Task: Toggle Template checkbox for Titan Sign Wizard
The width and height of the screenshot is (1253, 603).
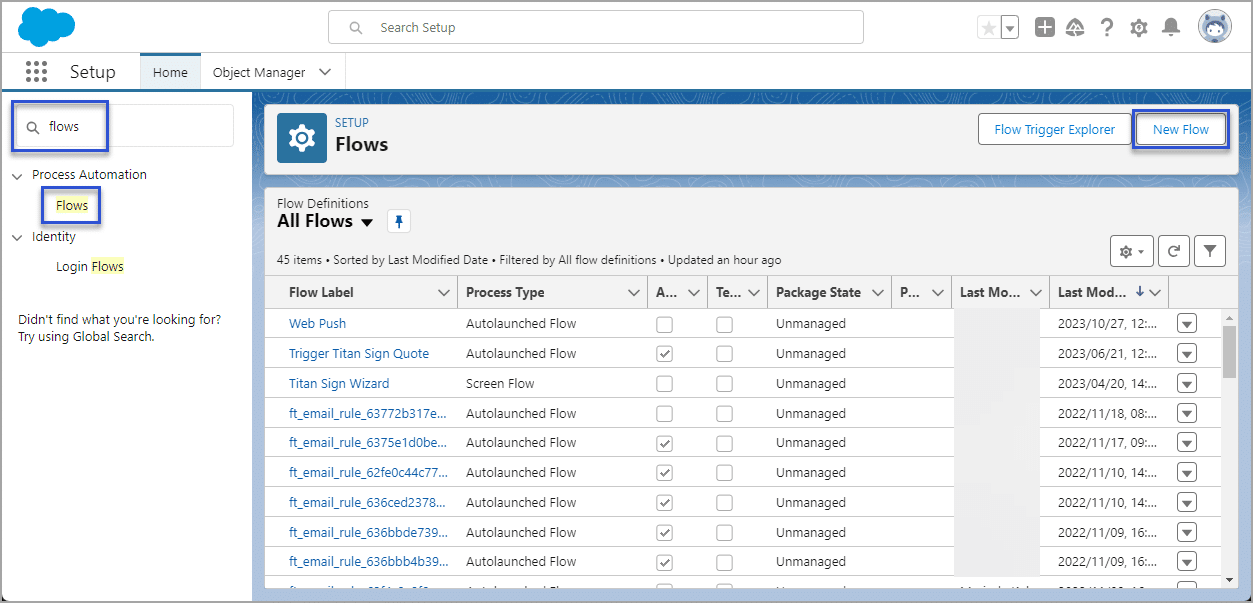Action: 724,384
